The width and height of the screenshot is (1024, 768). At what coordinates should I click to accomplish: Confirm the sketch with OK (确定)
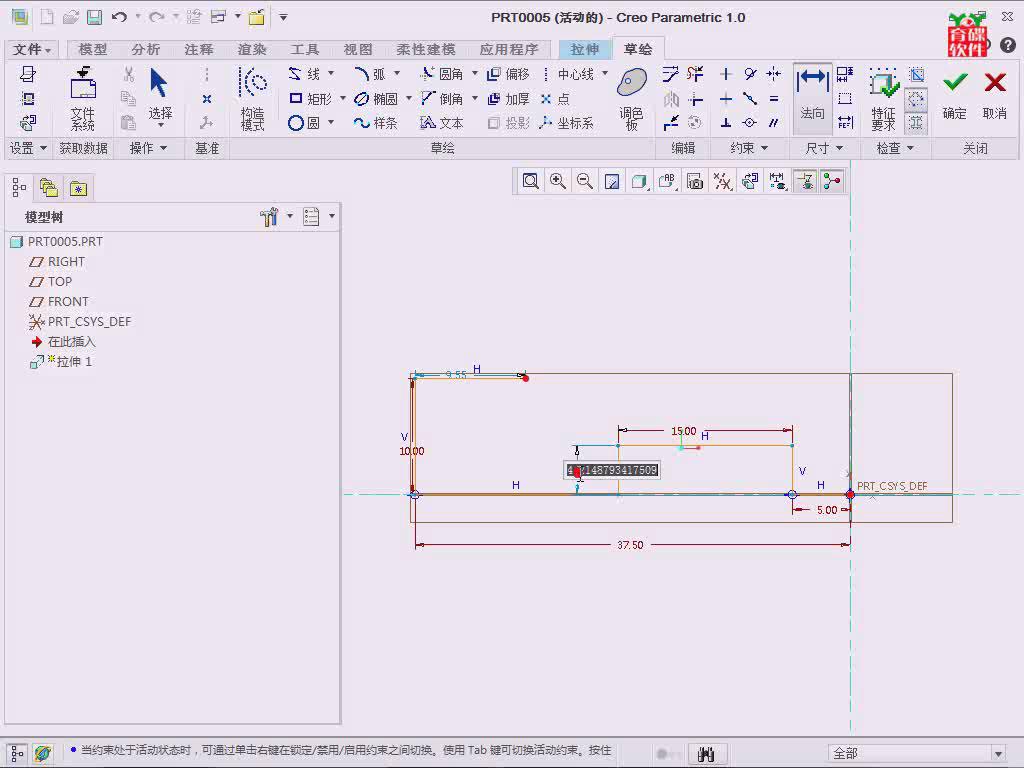pyautogui.click(x=955, y=96)
